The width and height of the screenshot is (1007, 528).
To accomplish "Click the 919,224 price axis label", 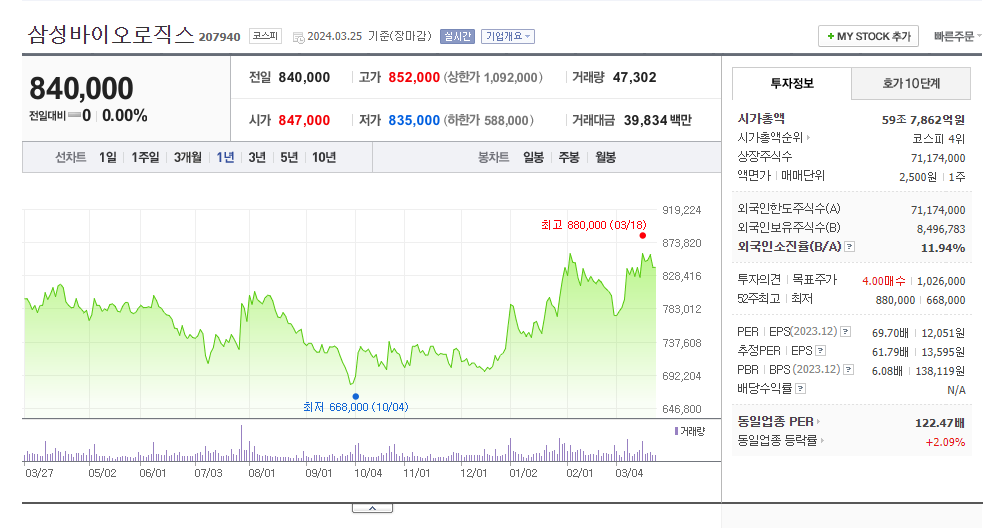I will (x=682, y=210).
